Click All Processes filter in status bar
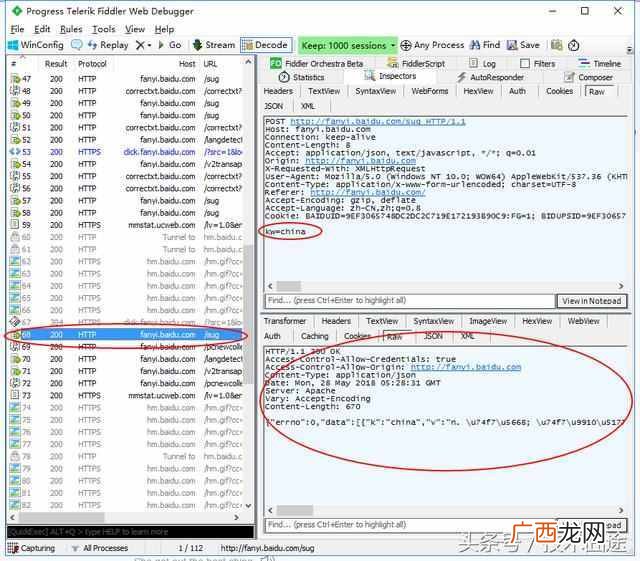 click(x=100, y=548)
